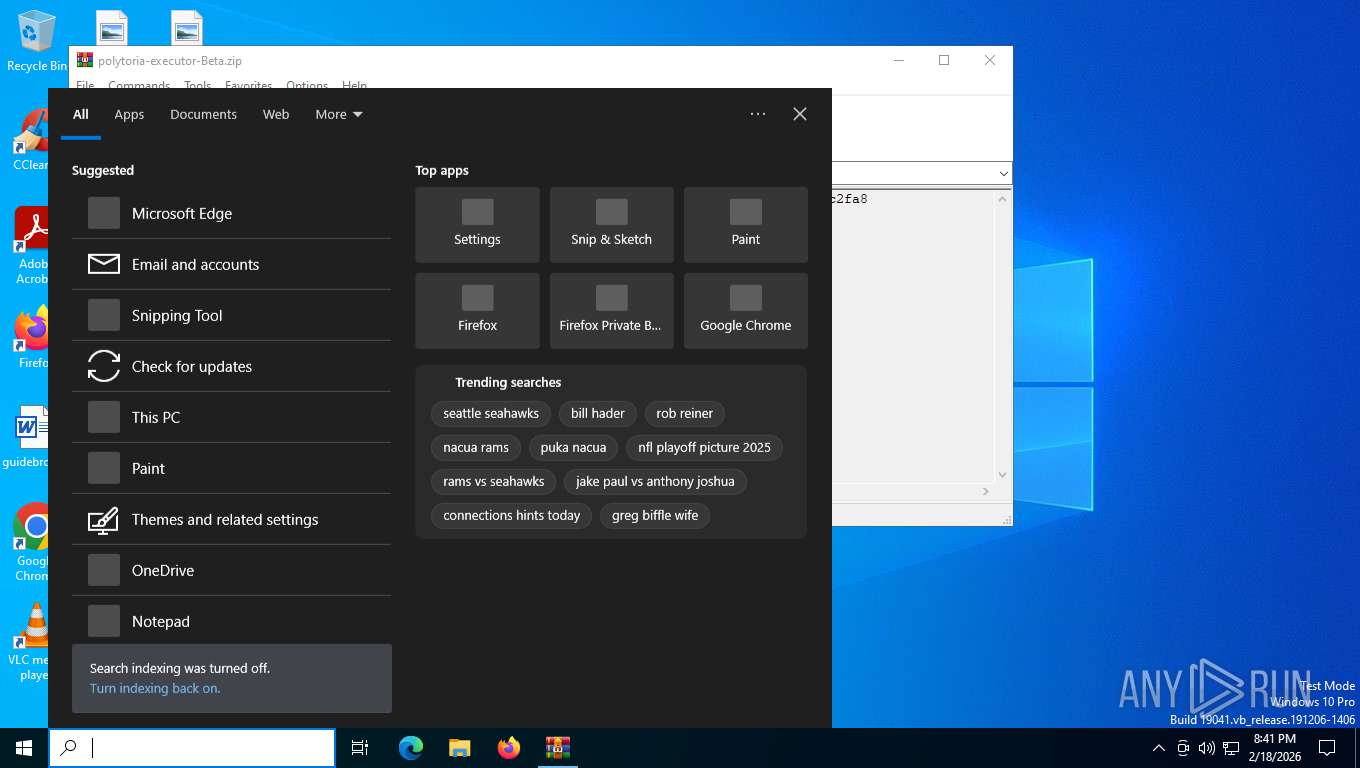The width and height of the screenshot is (1360, 768).
Task: Open This PC from Suggested list
Action: (x=231, y=417)
